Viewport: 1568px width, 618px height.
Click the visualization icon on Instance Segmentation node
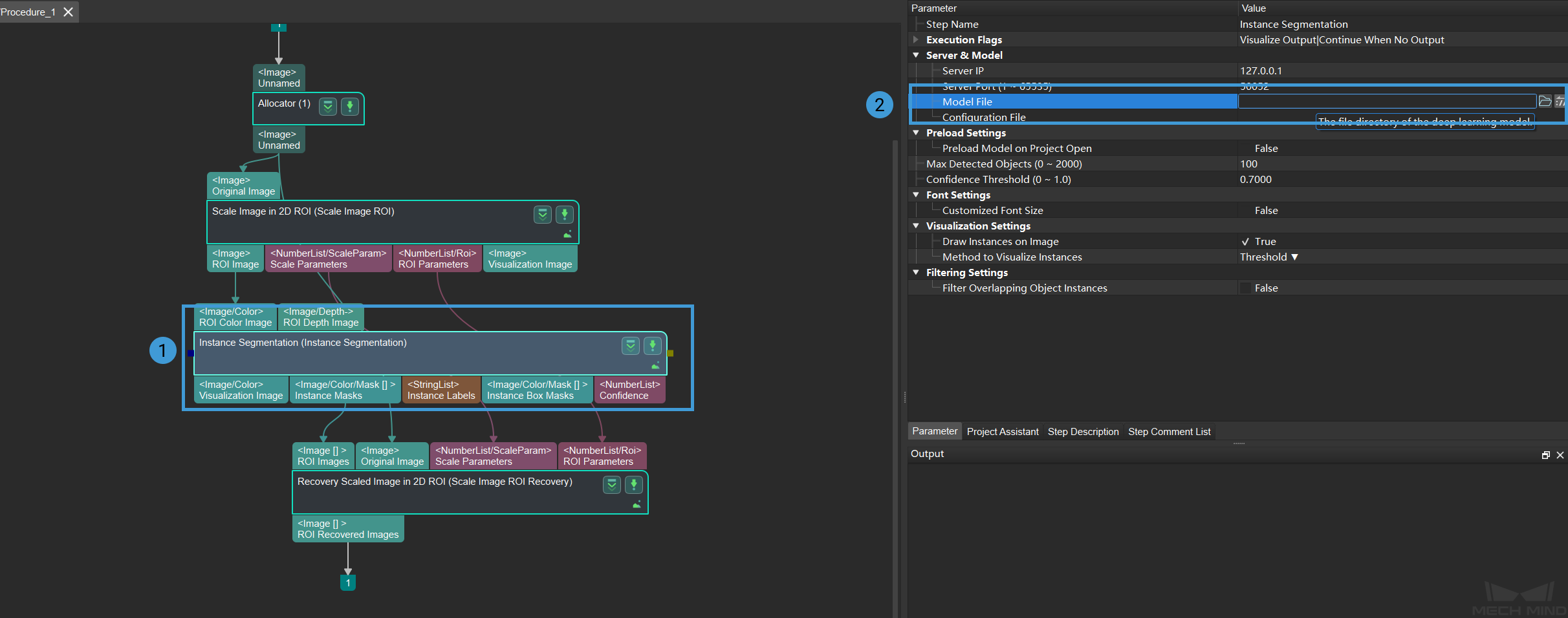[655, 366]
